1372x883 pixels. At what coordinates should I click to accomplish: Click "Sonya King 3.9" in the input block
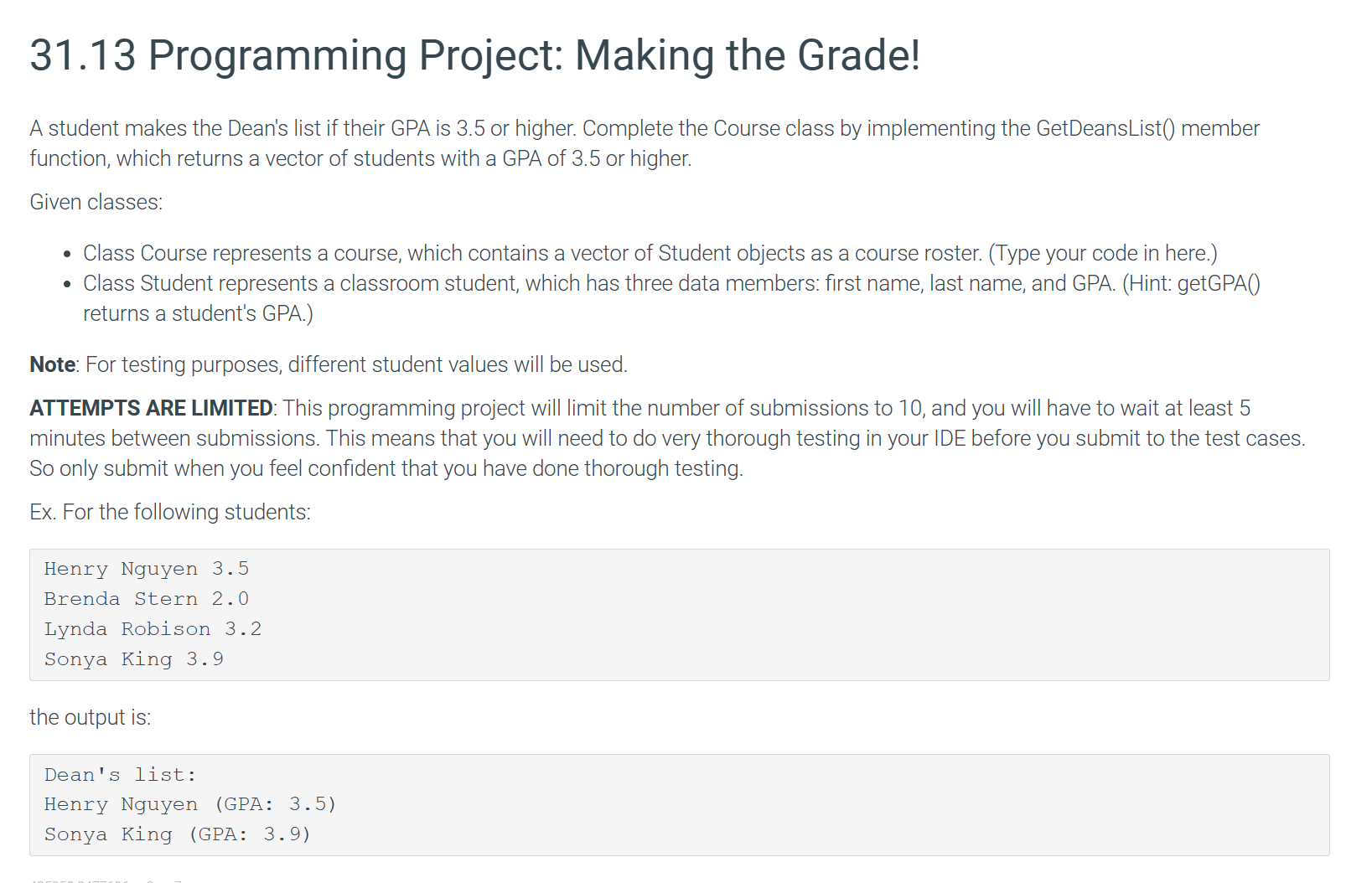[134, 659]
